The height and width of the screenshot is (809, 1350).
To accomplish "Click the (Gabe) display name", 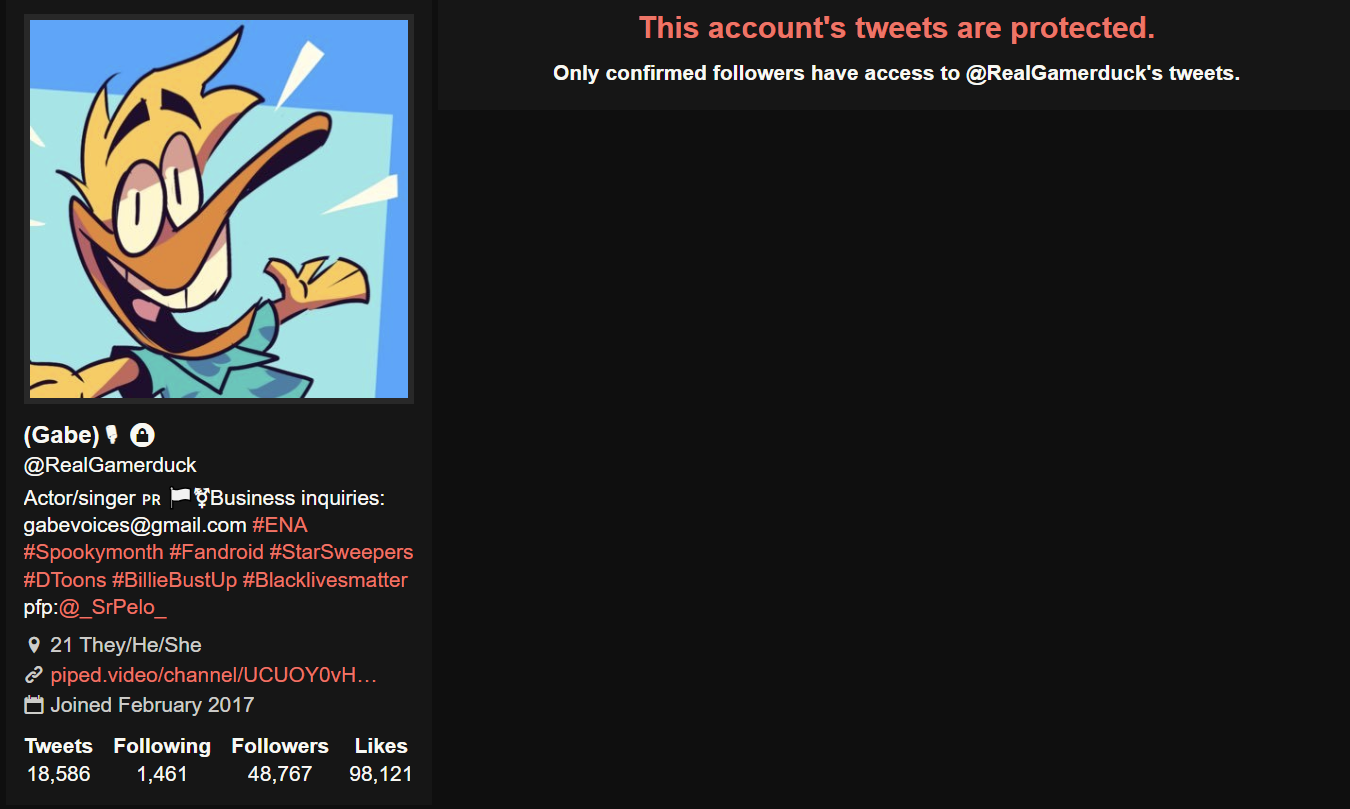I will point(62,435).
